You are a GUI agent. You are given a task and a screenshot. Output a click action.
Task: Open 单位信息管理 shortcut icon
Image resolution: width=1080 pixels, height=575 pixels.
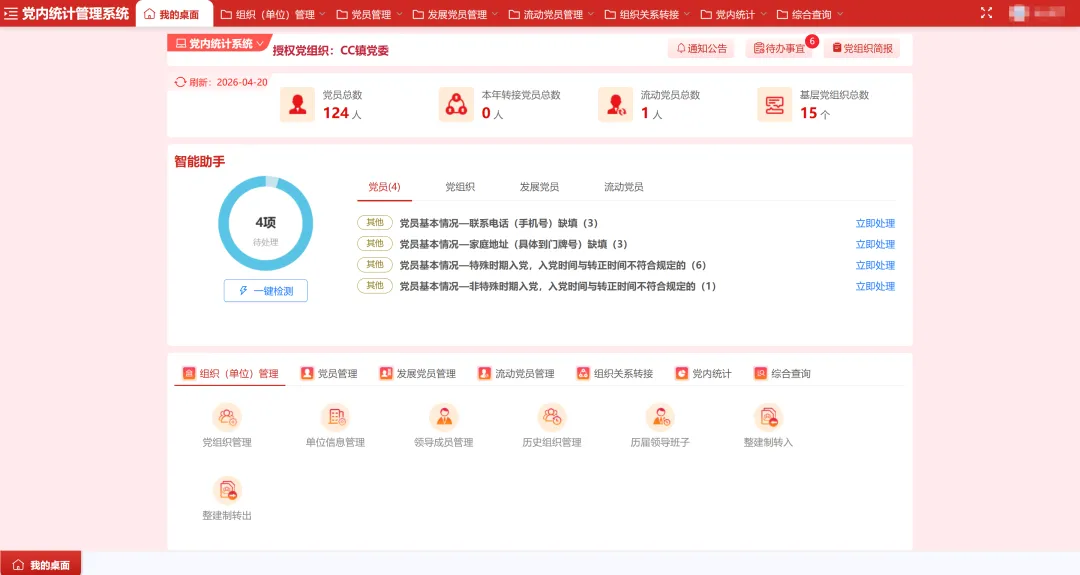335,417
